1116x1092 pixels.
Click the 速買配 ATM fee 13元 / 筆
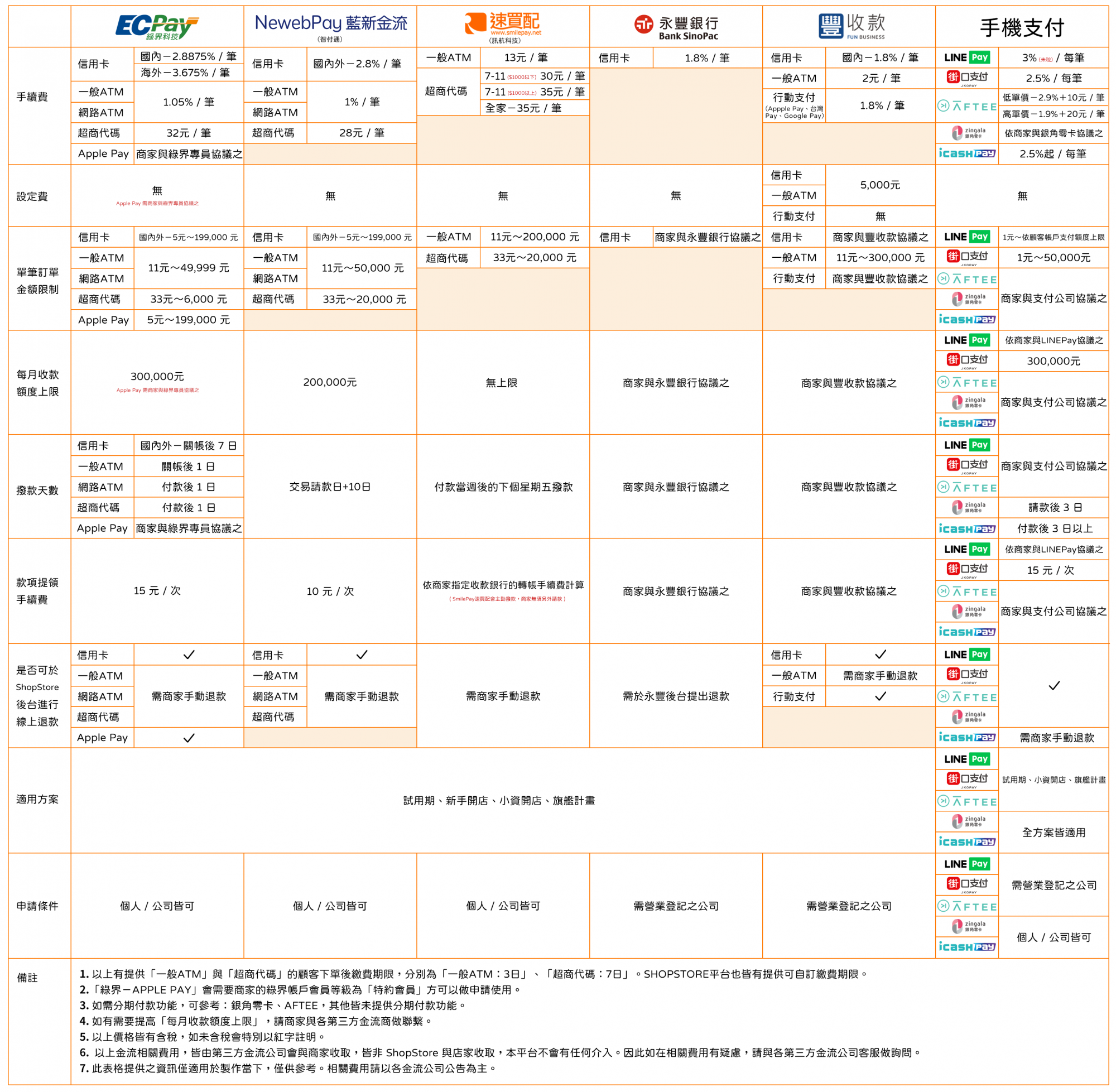pos(526,57)
